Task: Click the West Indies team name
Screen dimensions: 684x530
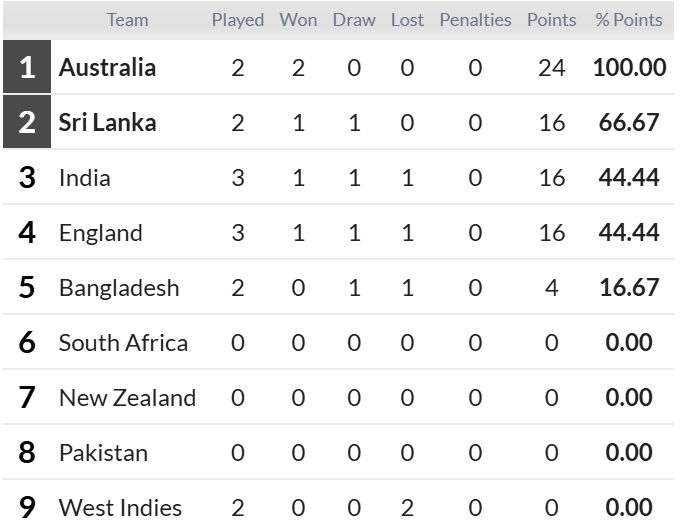Action: coord(120,507)
